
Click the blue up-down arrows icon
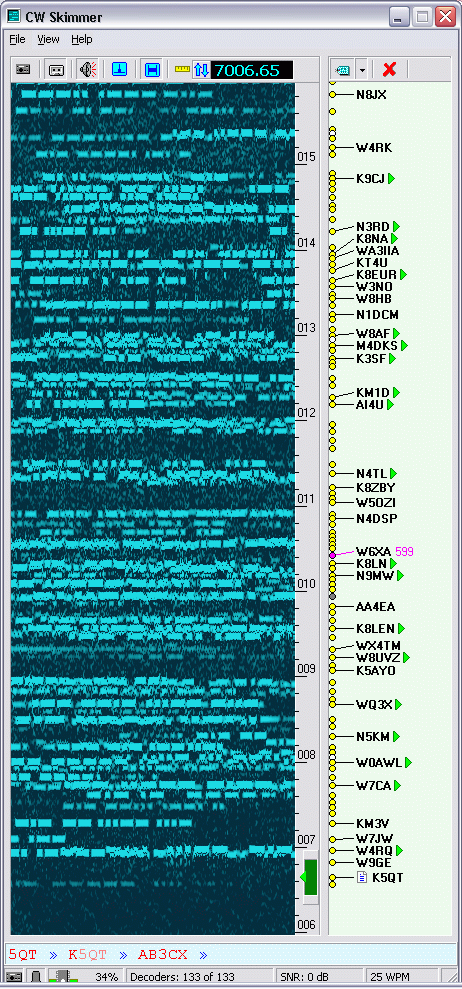201,69
